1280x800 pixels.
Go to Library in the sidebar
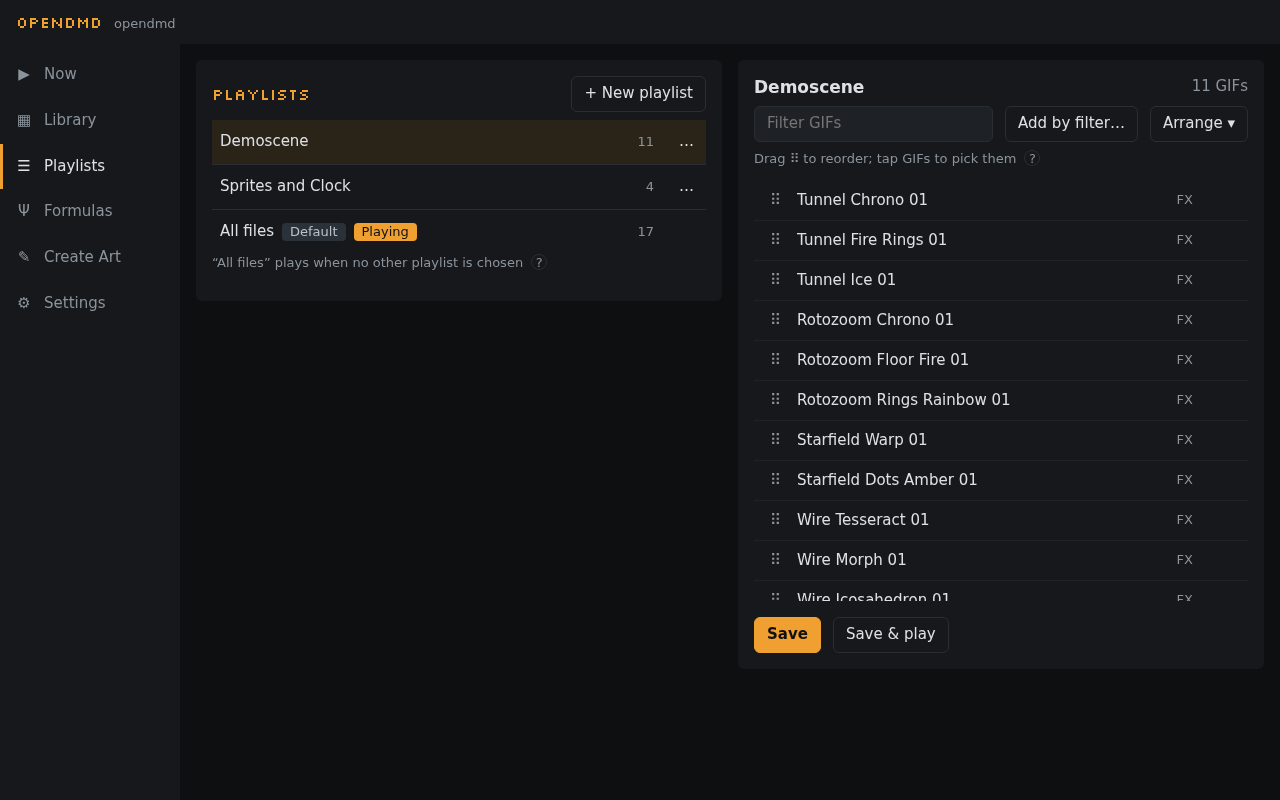click(x=90, y=120)
